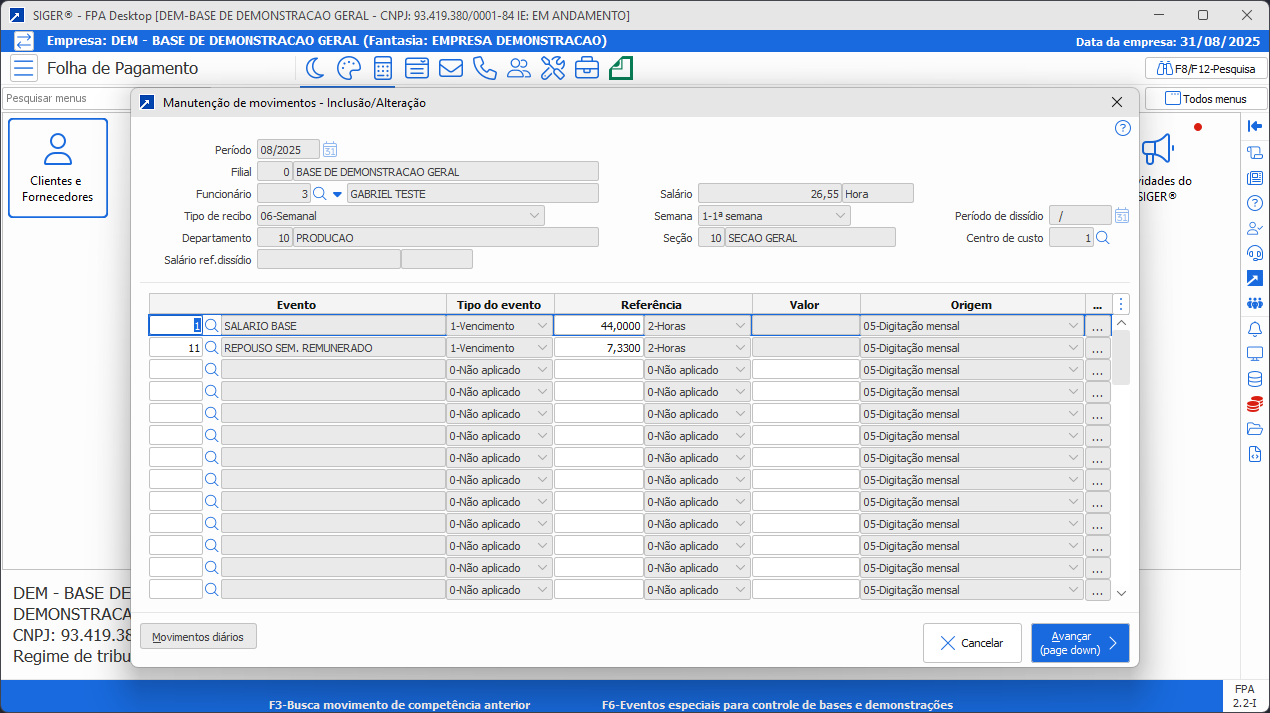Open the calendar picker next to Período

point(330,150)
